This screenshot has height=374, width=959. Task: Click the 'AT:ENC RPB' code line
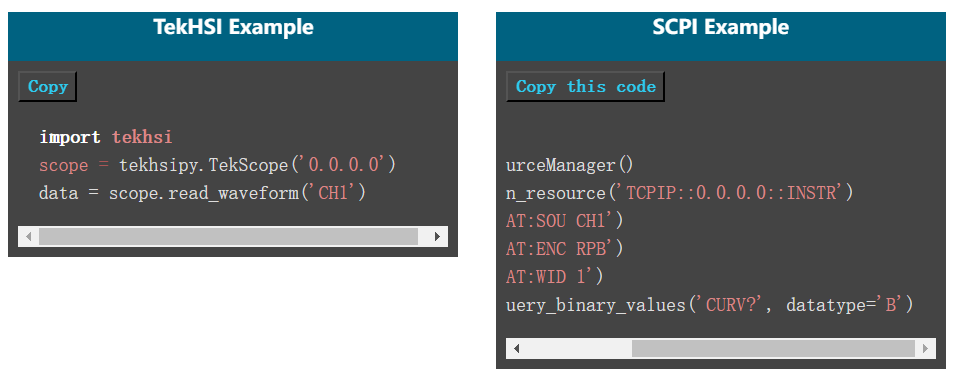[x=565, y=249]
